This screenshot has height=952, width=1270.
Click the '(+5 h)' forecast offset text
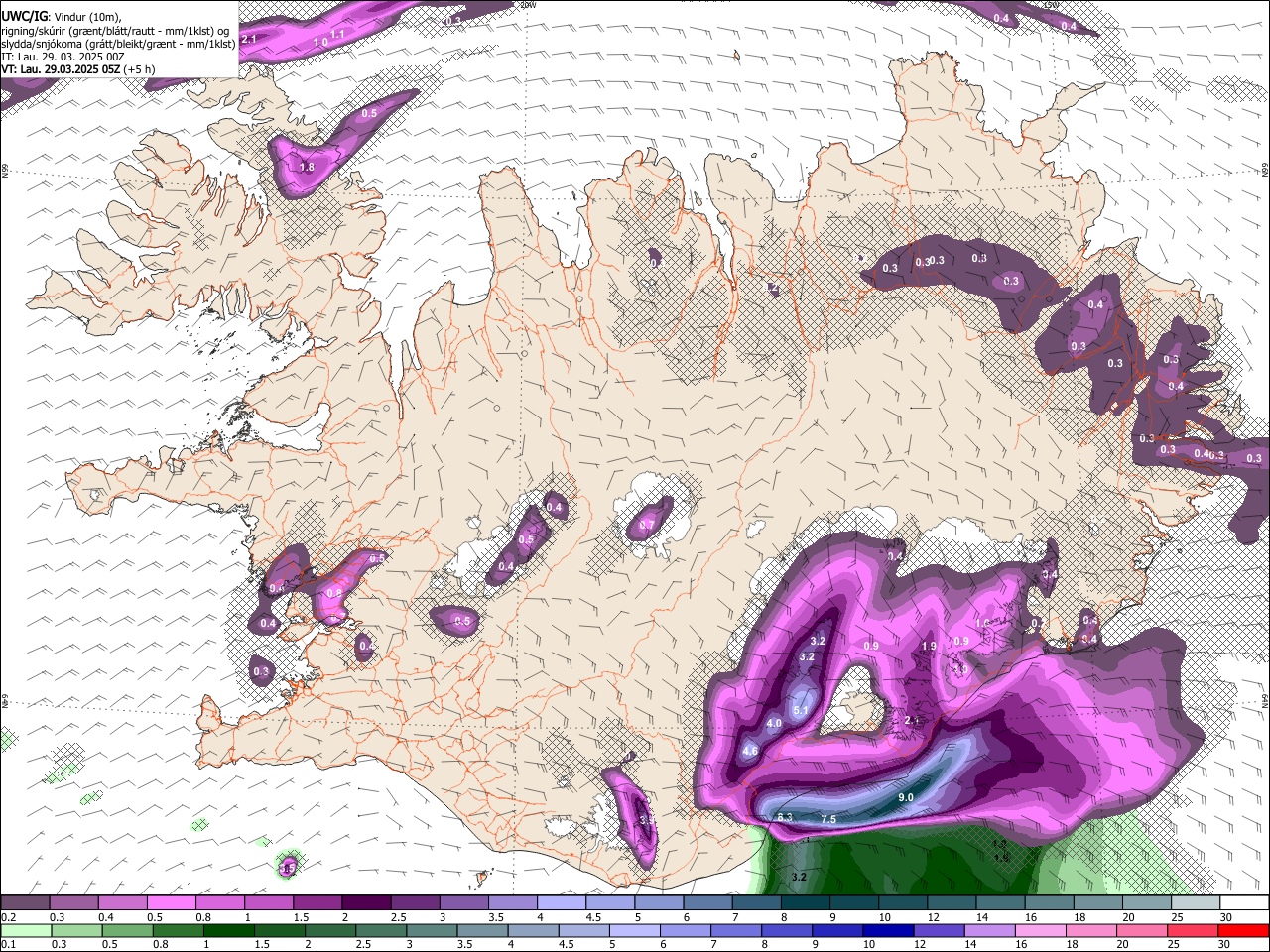[140, 69]
